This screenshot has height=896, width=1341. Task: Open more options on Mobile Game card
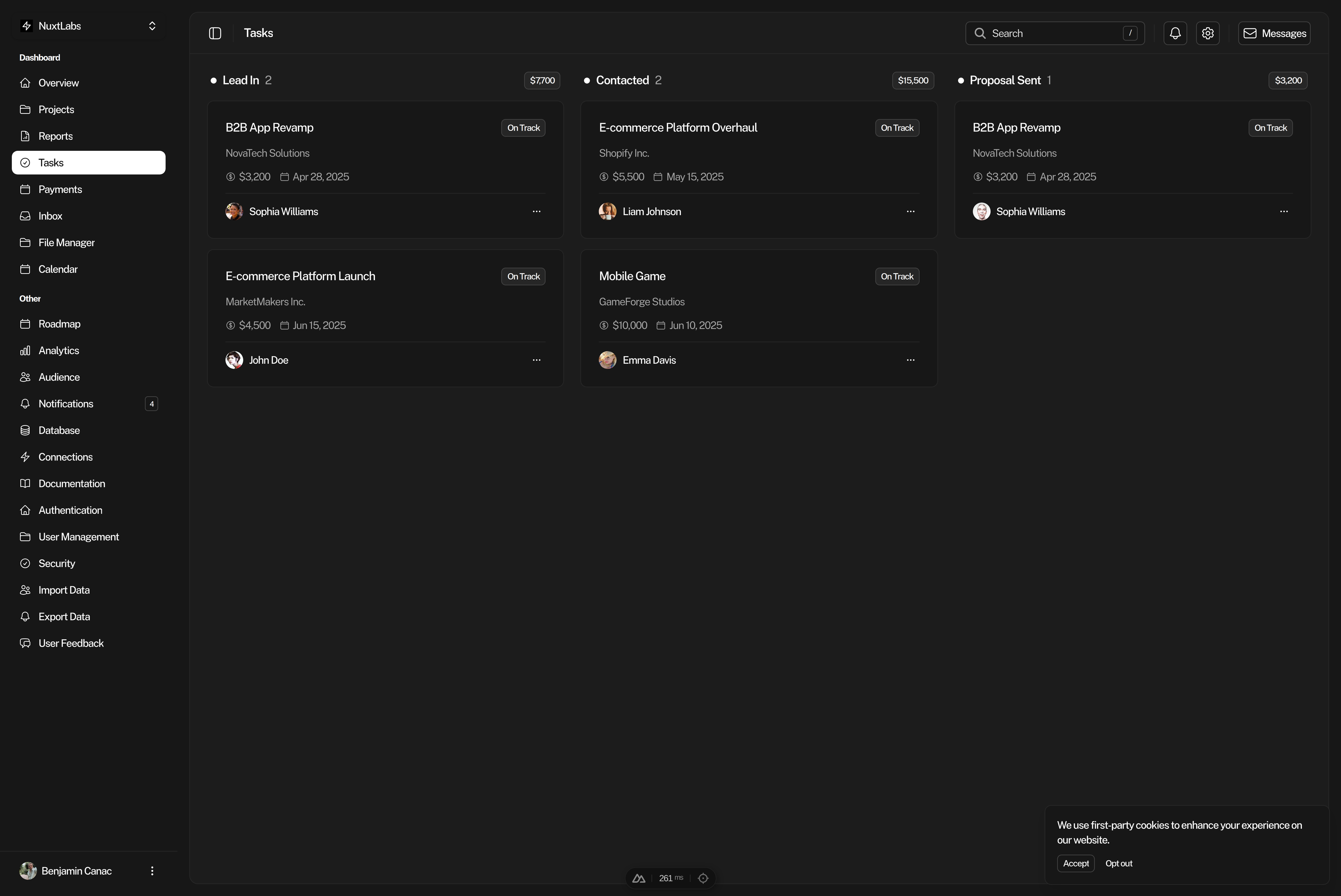click(x=910, y=360)
